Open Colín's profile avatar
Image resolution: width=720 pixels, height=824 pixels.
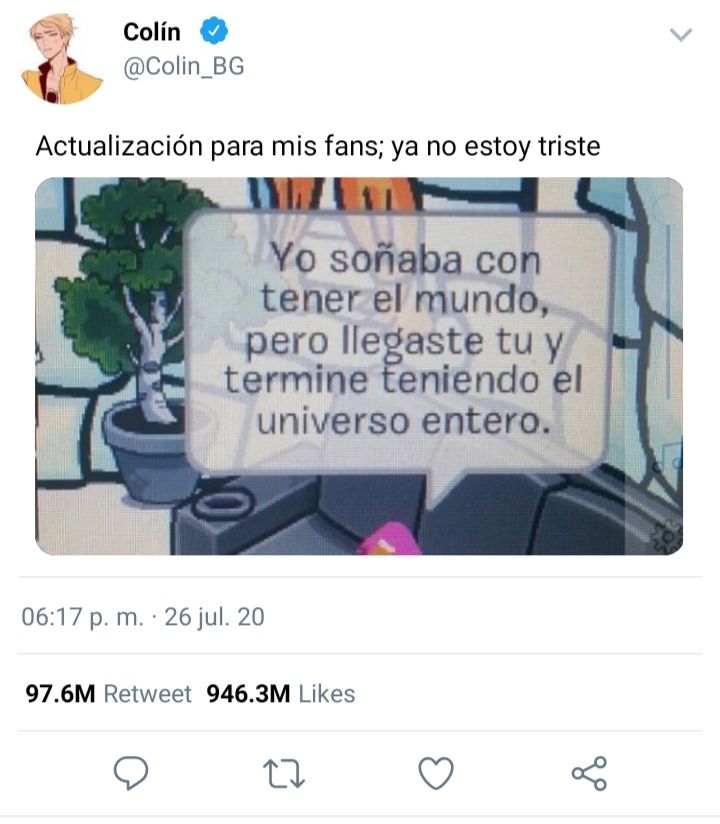61,58
